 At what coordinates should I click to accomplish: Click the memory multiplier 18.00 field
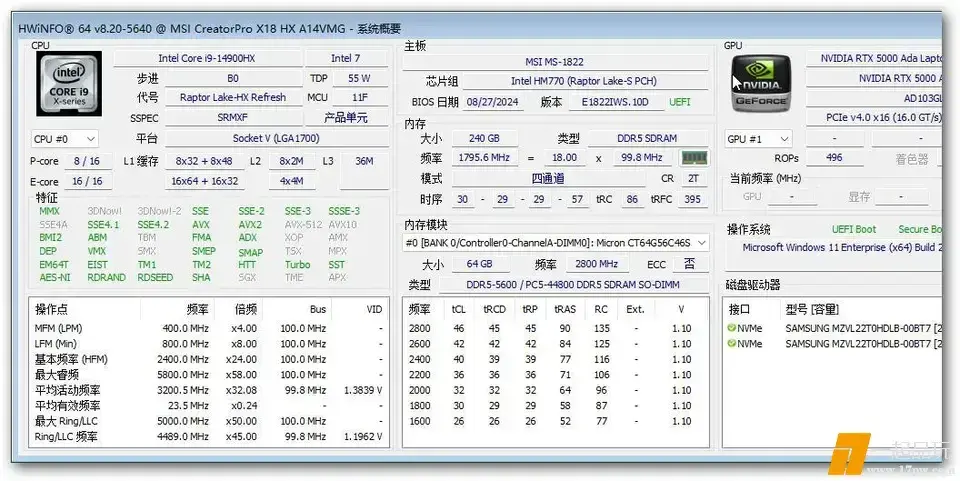pyautogui.click(x=564, y=157)
